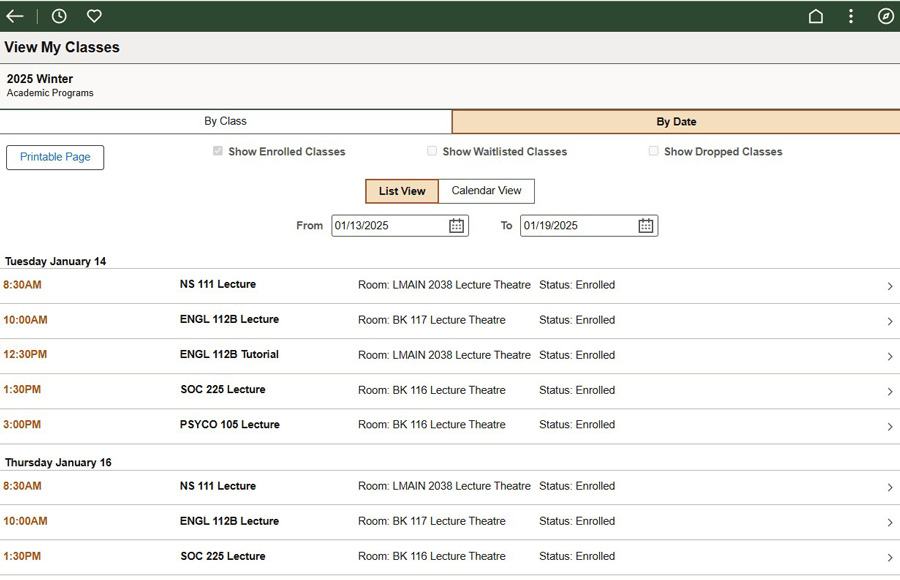Open the From date calendar picker
The height and width of the screenshot is (580, 900).
pos(456,225)
